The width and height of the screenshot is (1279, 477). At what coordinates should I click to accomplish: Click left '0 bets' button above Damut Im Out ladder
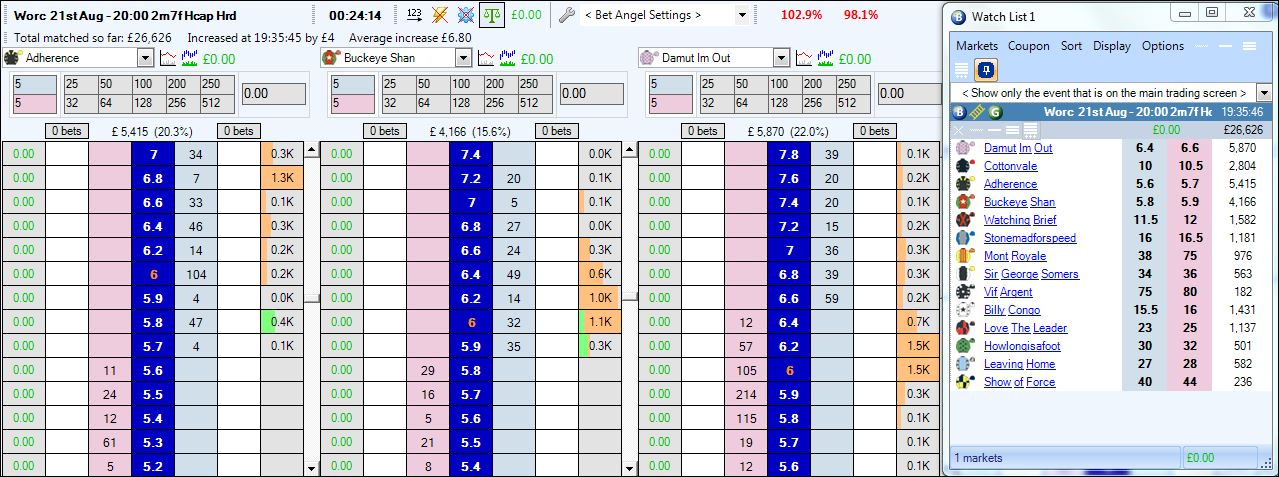[705, 130]
